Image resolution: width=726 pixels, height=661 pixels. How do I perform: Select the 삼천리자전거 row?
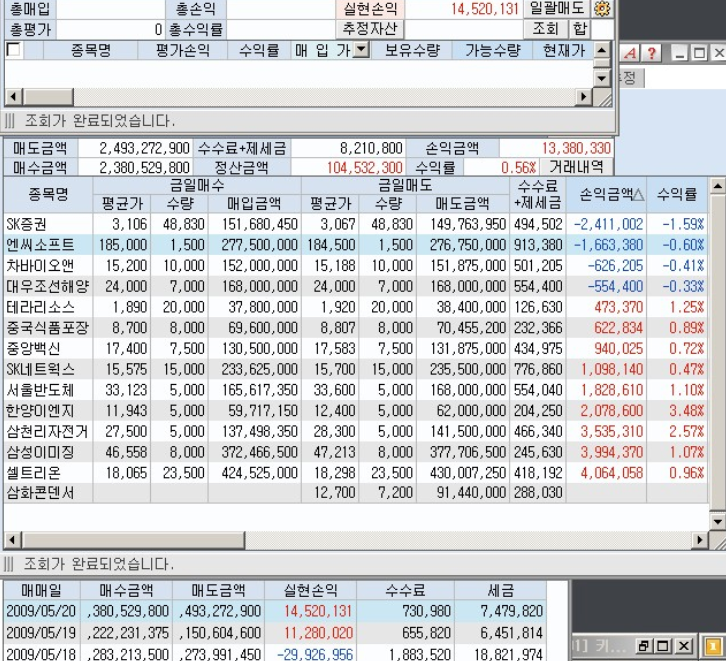click(355, 431)
